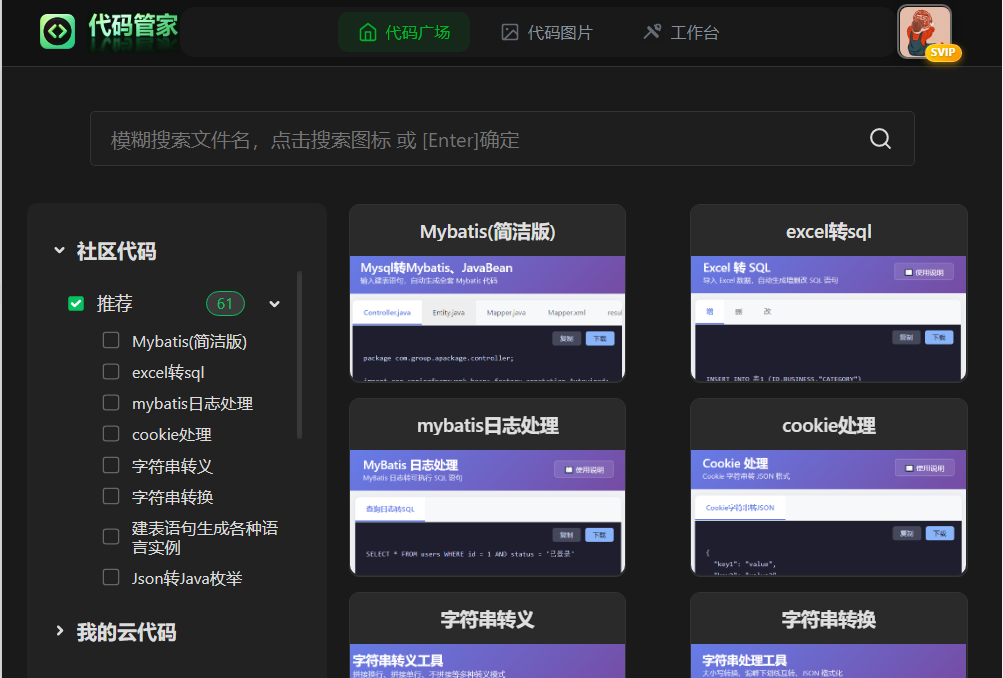
Task: Switch to the 工作台 tab
Action: point(681,32)
